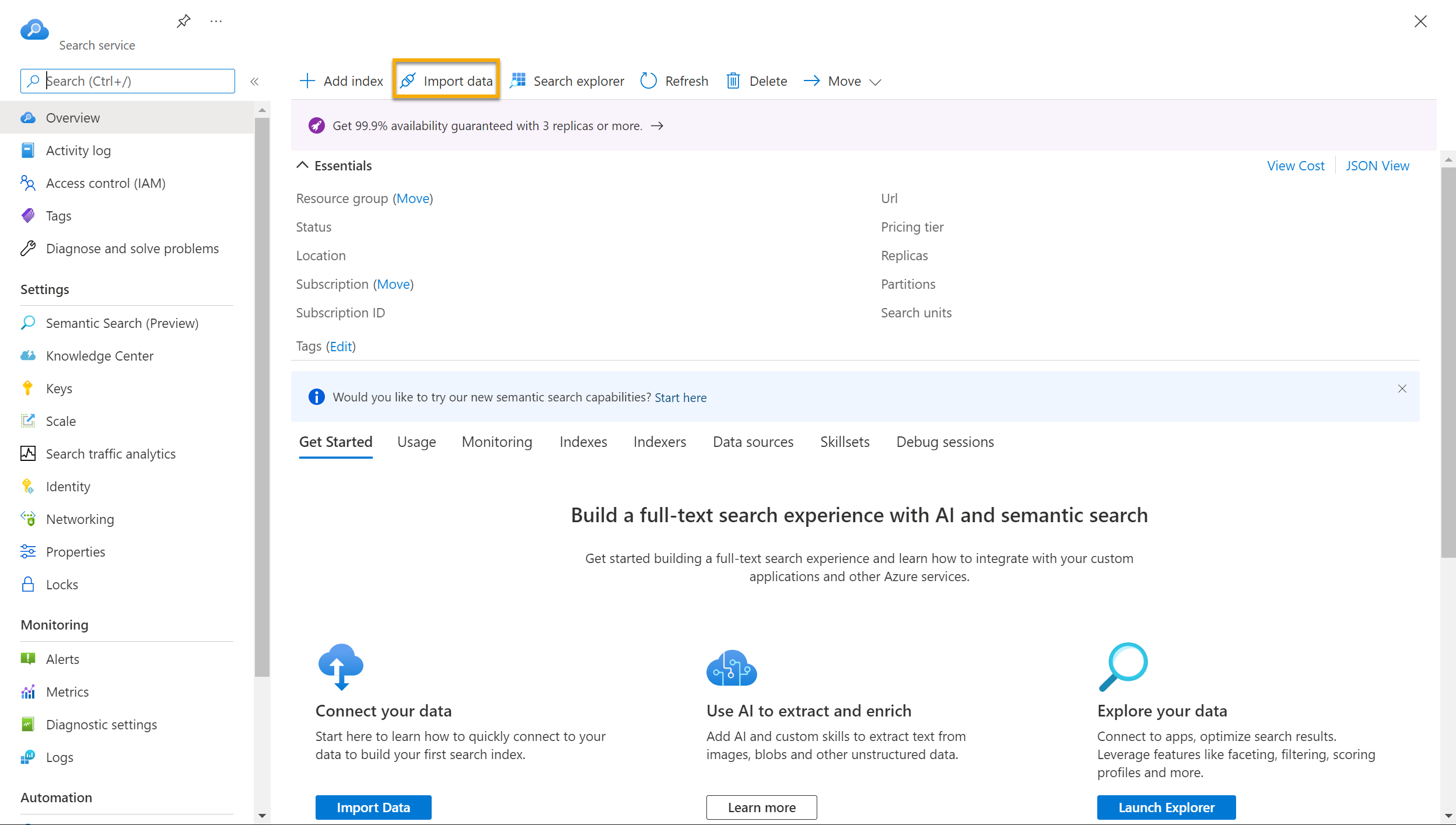Collapse the Essentials section chevron
1456x825 pixels.
302,165
